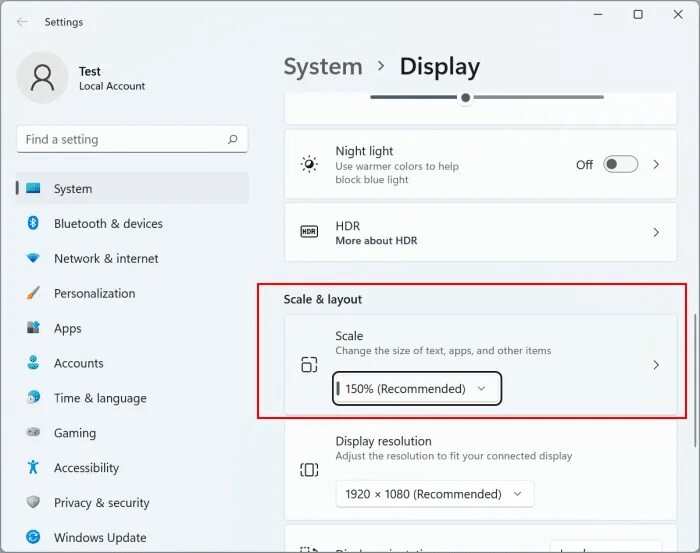Click the user avatar picture
Image resolution: width=700 pixels, height=553 pixels.
click(42, 77)
